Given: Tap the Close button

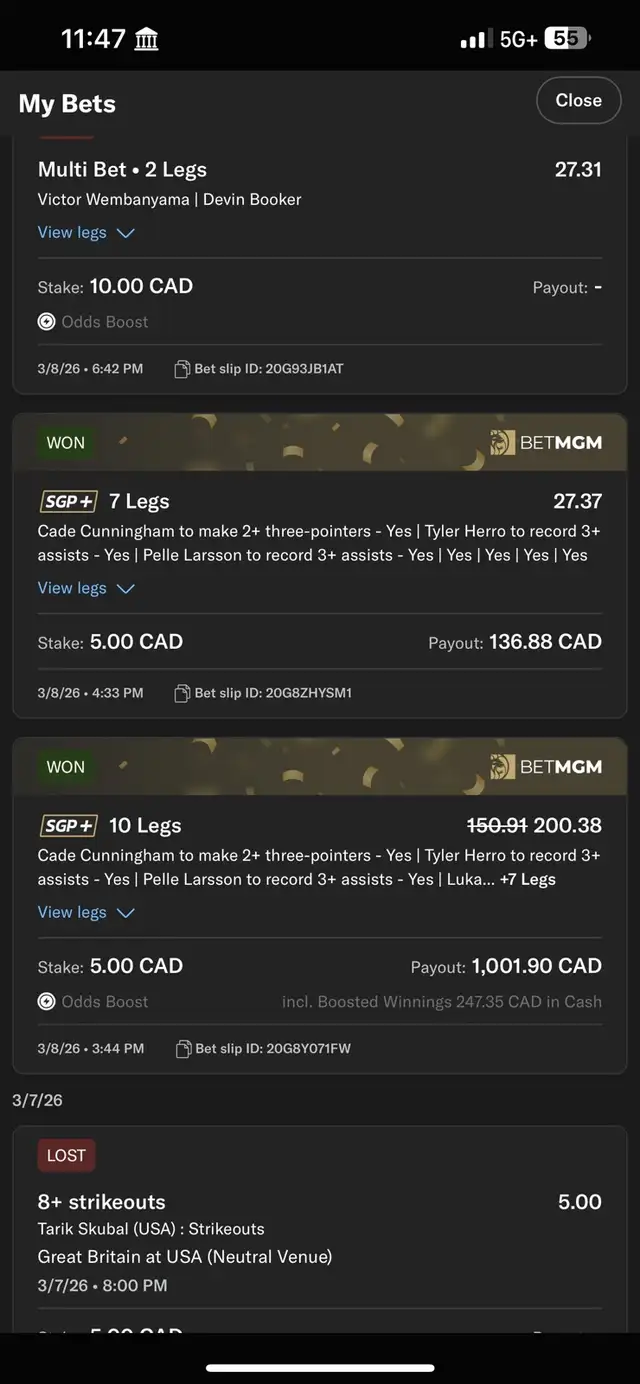Looking at the screenshot, I should coord(578,100).
